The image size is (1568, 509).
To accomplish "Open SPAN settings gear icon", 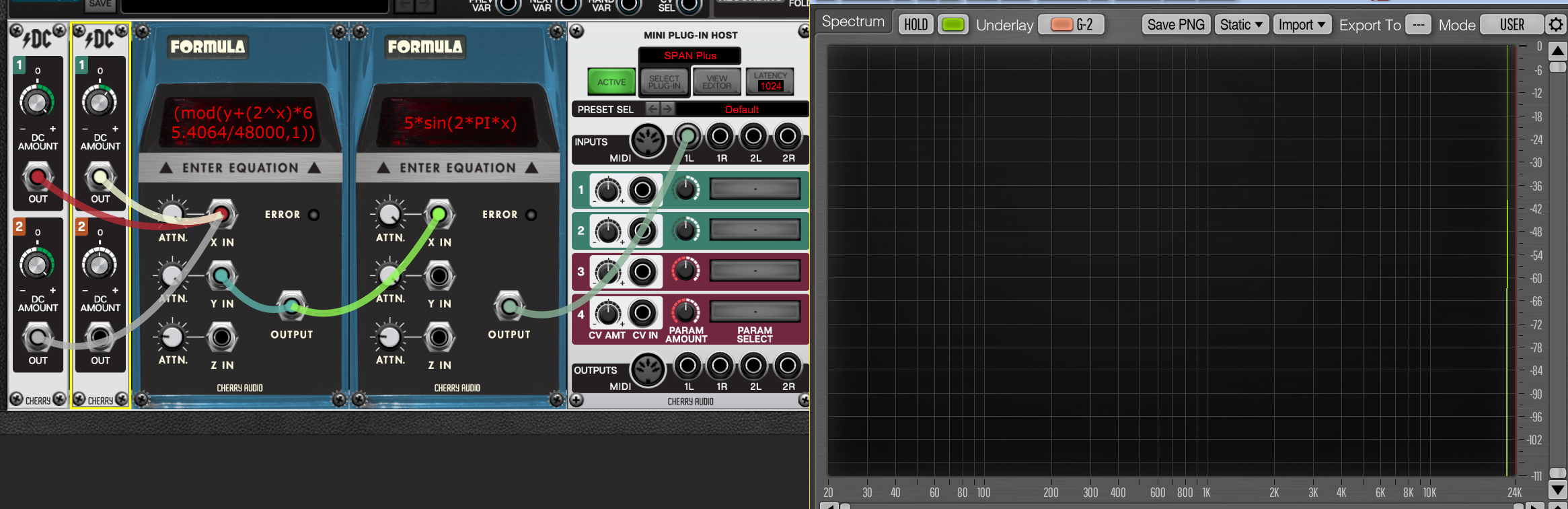I will pos(1556,25).
